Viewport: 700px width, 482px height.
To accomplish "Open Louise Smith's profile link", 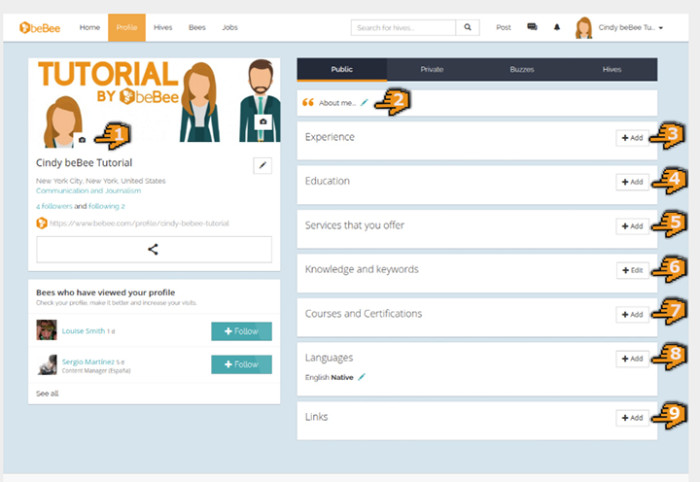I will 83,331.
